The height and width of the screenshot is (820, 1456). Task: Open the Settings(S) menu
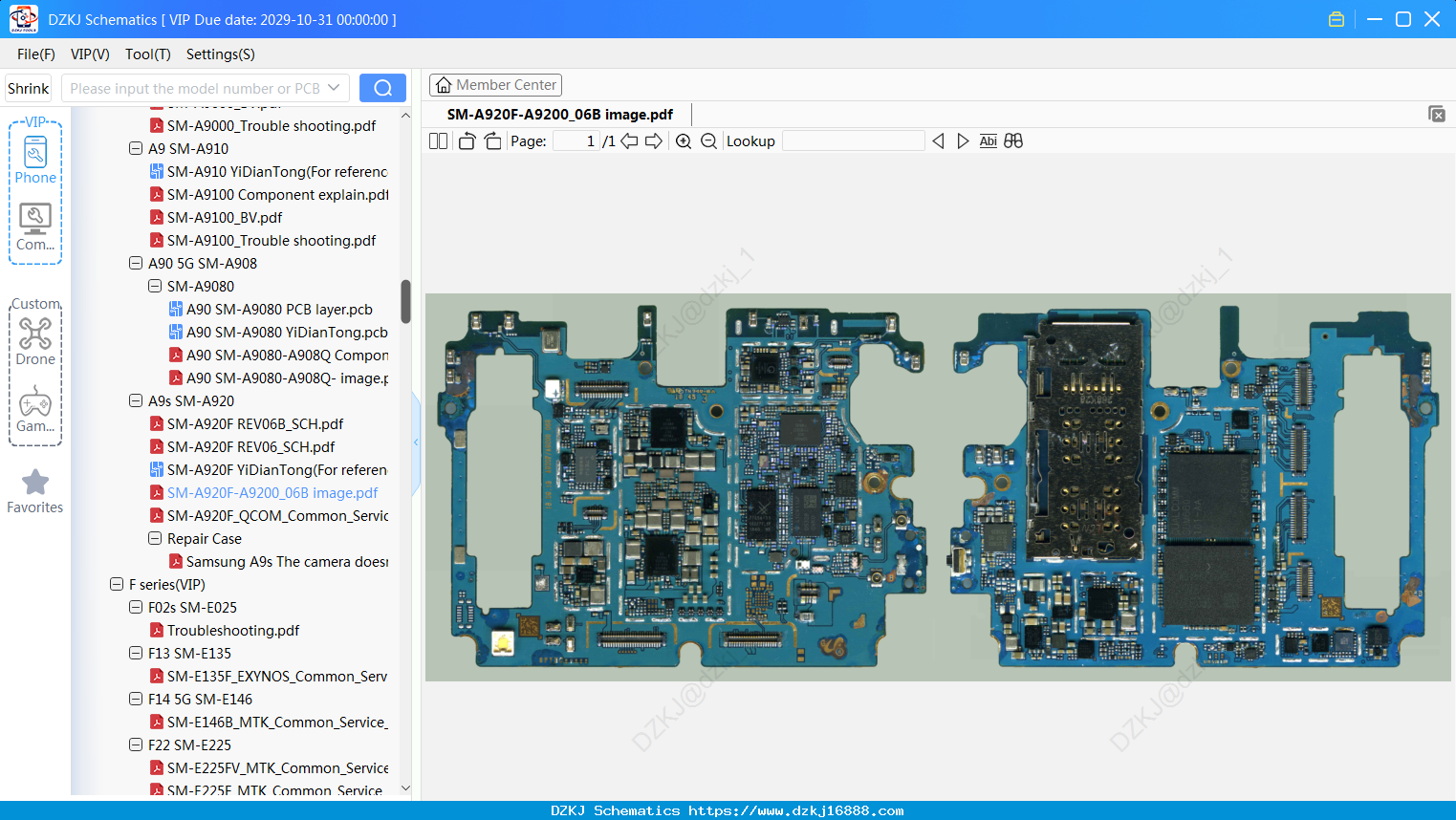tap(221, 54)
